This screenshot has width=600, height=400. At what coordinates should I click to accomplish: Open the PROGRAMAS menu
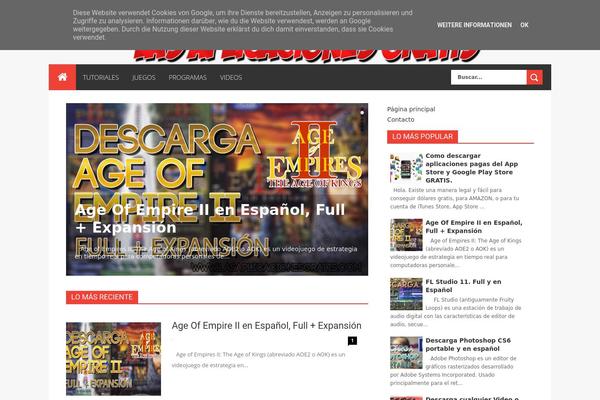point(188,77)
